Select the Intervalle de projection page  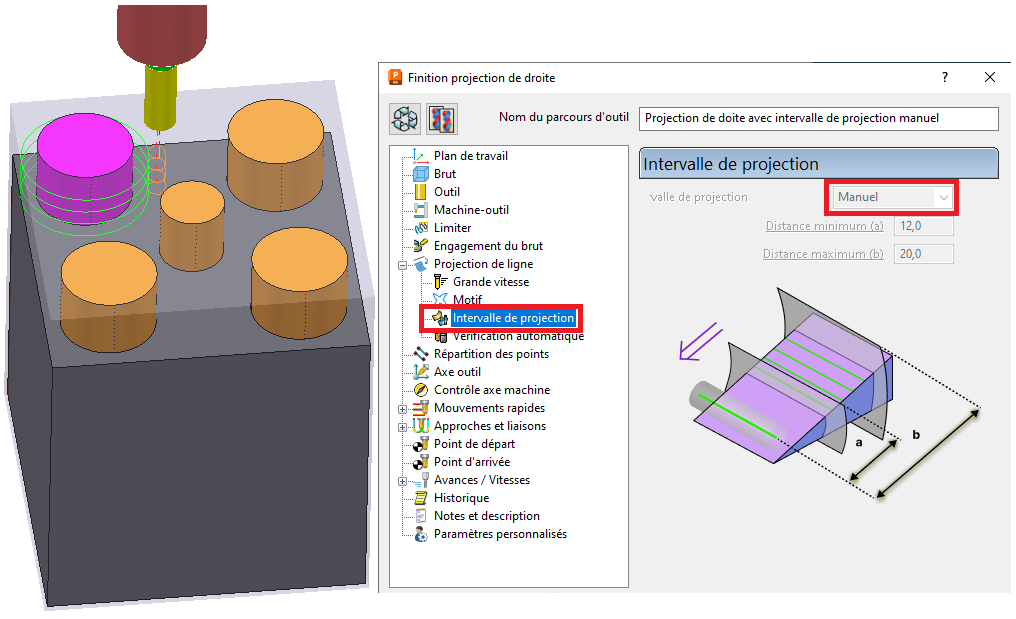click(x=513, y=318)
